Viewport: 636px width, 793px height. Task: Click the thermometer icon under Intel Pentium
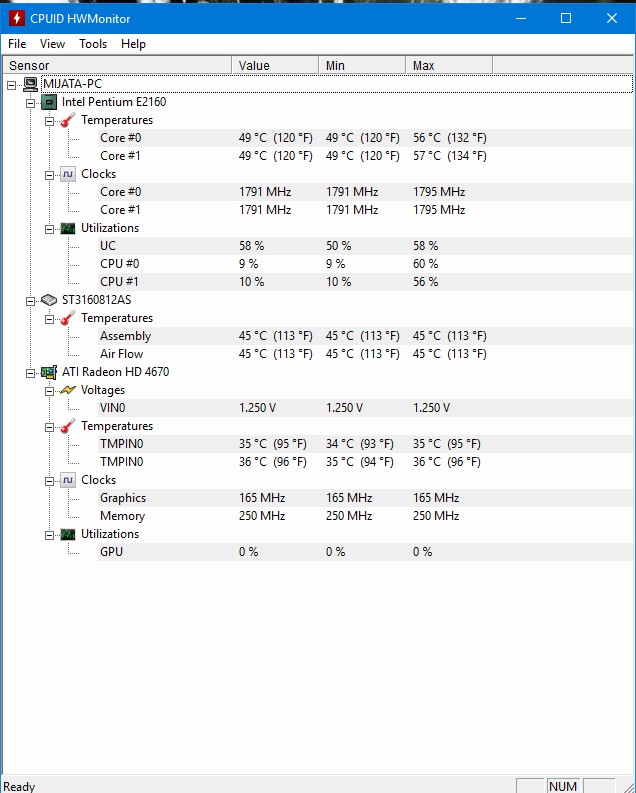(x=68, y=120)
